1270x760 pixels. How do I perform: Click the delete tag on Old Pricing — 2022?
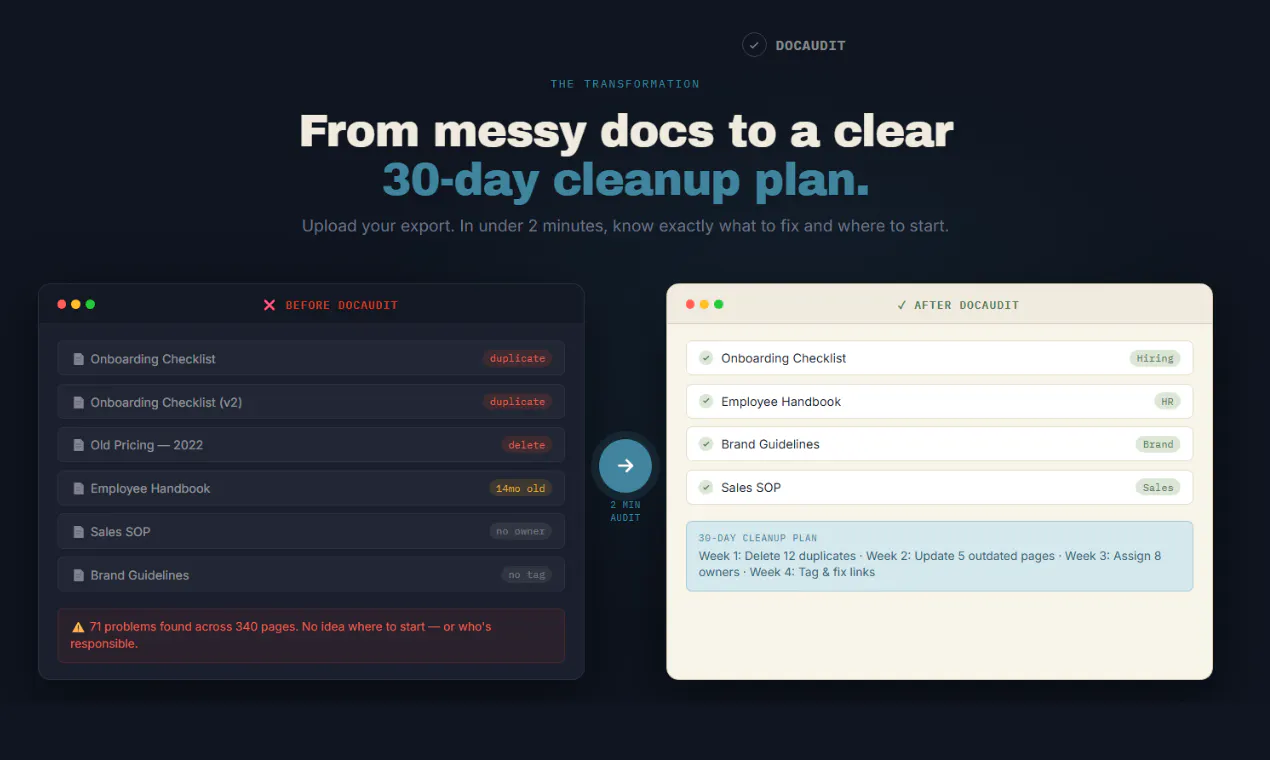point(527,445)
